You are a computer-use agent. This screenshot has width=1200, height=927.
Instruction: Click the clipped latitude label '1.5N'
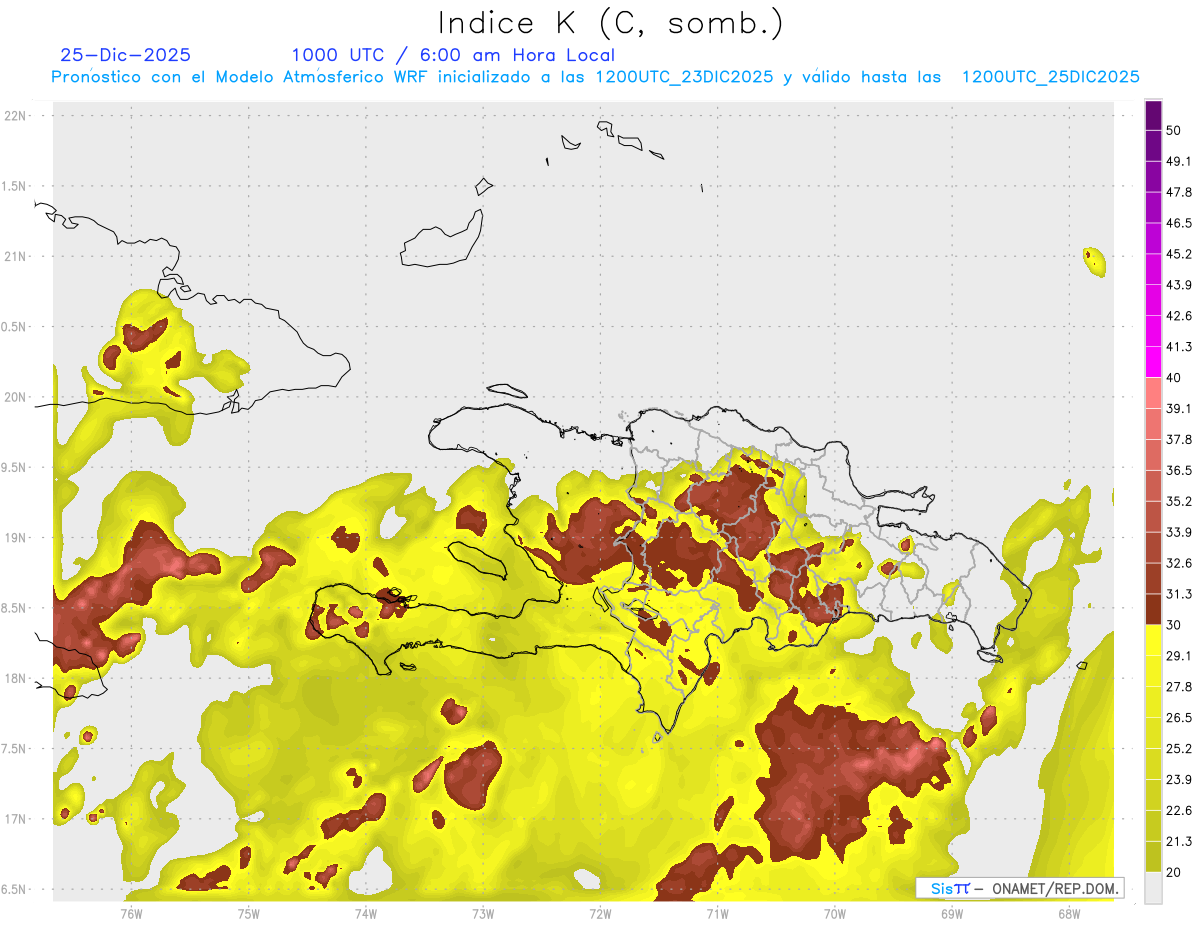15,186
